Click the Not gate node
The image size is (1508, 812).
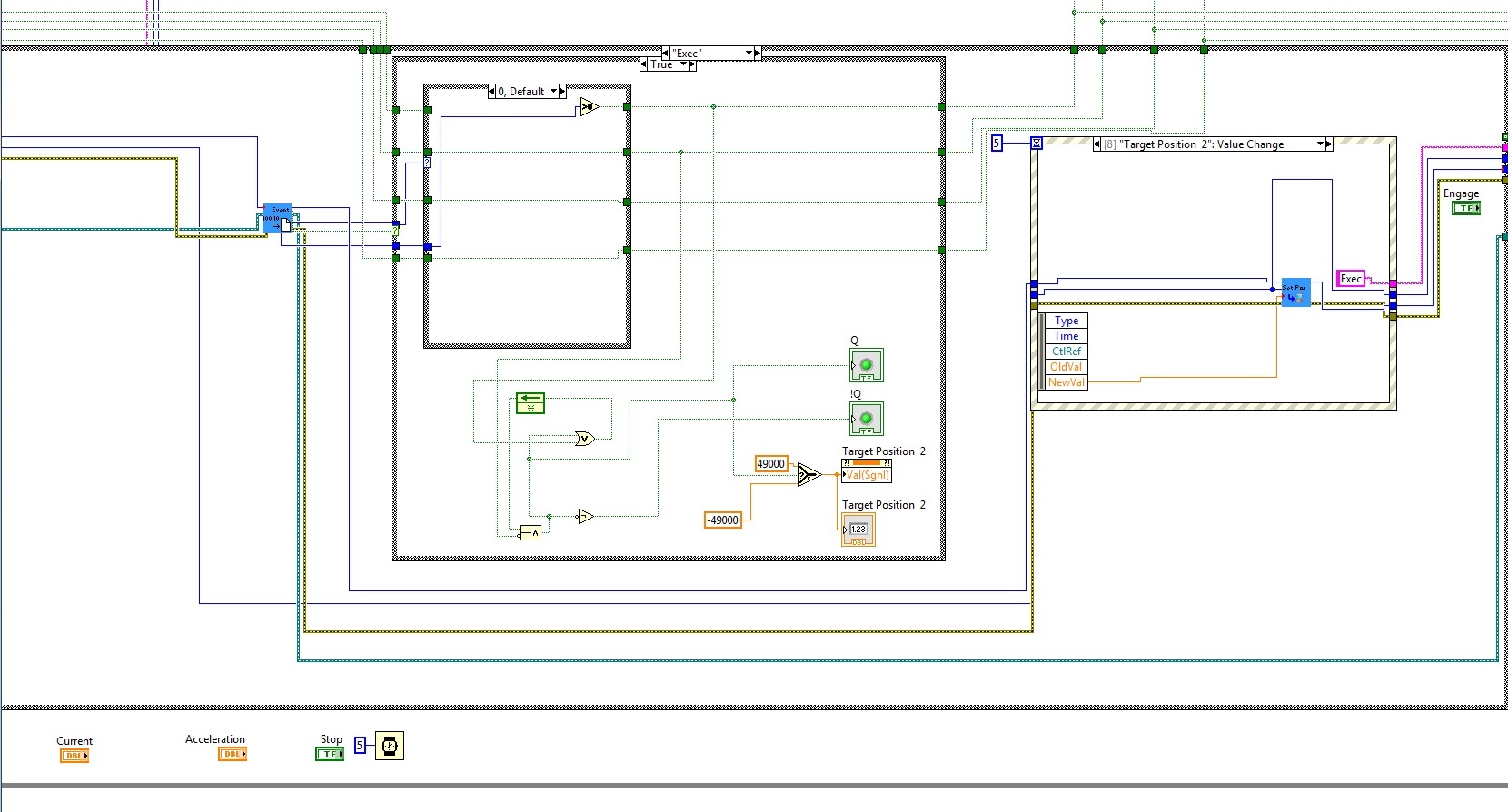pyautogui.click(x=586, y=517)
